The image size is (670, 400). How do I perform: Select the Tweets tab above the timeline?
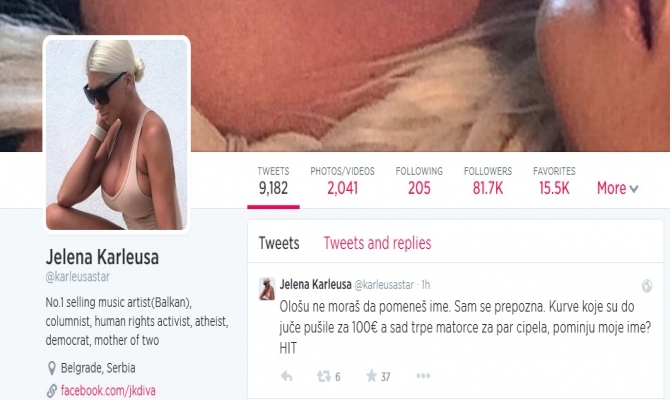pos(279,243)
